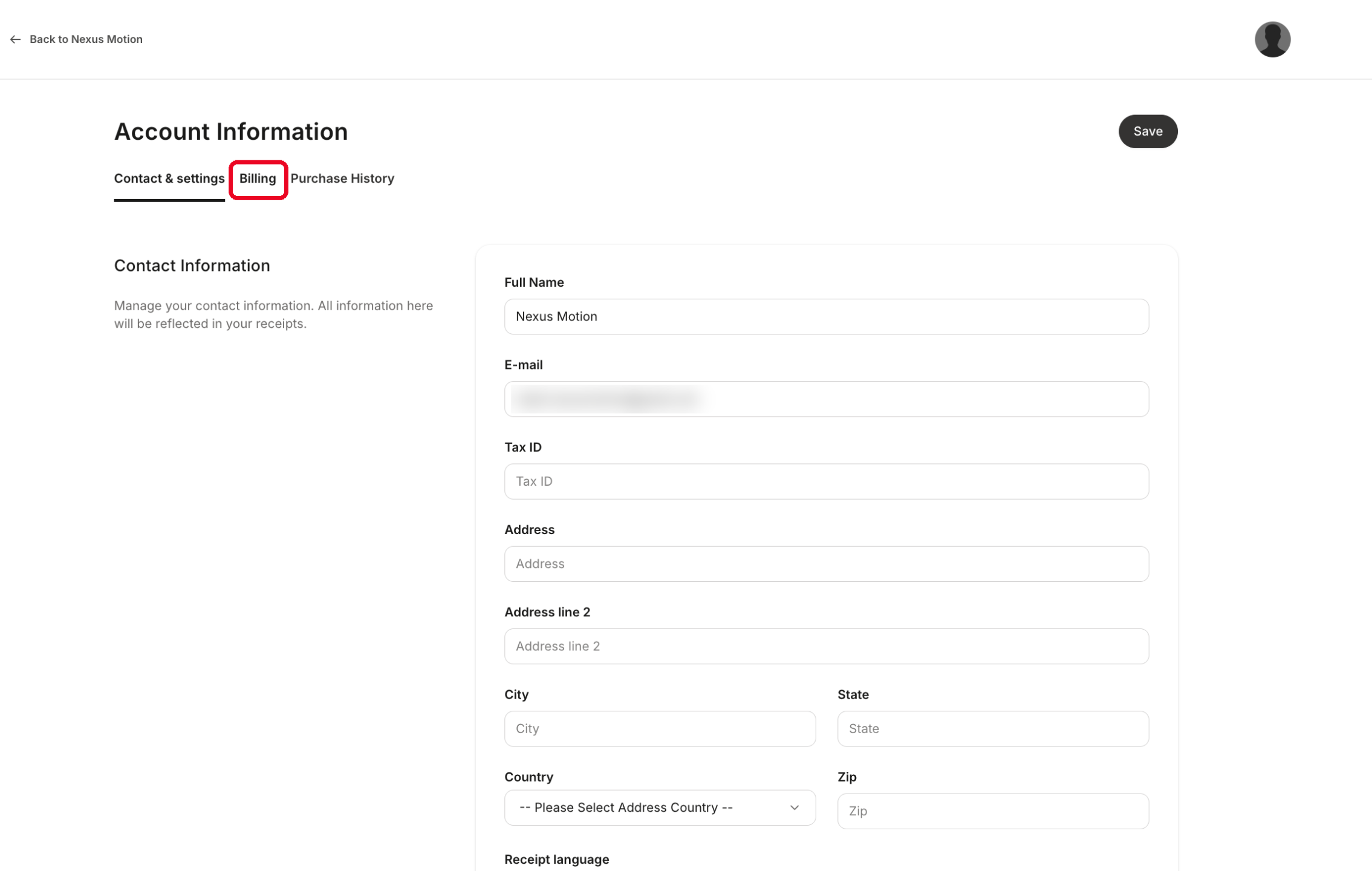
Task: Save the account information
Action: tap(1147, 131)
